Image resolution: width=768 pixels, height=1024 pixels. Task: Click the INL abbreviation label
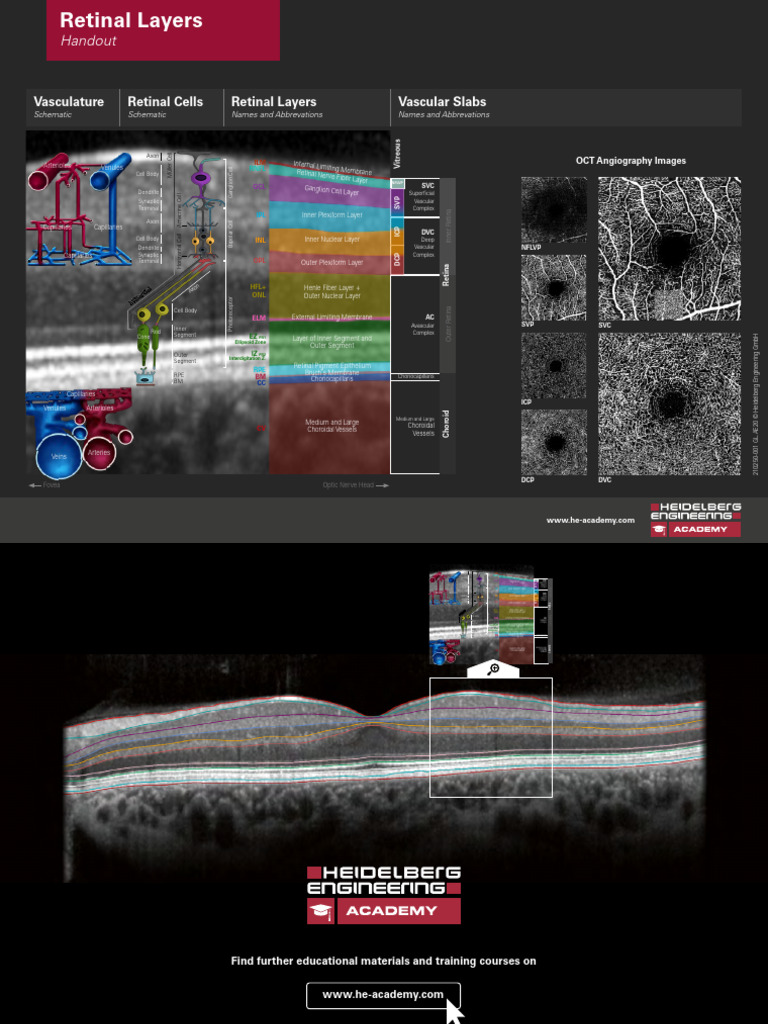point(261,240)
